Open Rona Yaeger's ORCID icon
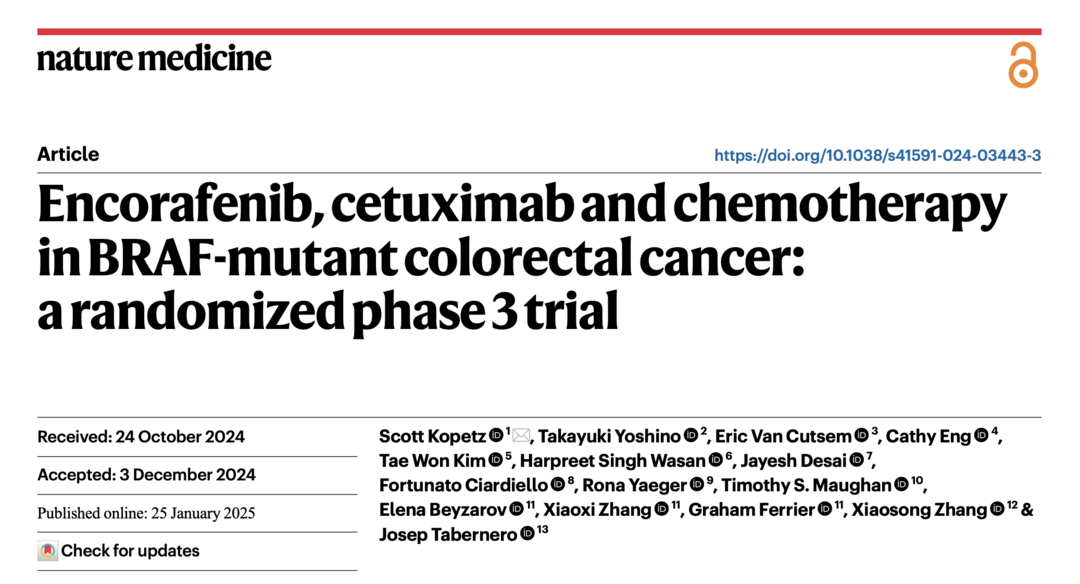This screenshot has height=584, width=1080. point(696,486)
